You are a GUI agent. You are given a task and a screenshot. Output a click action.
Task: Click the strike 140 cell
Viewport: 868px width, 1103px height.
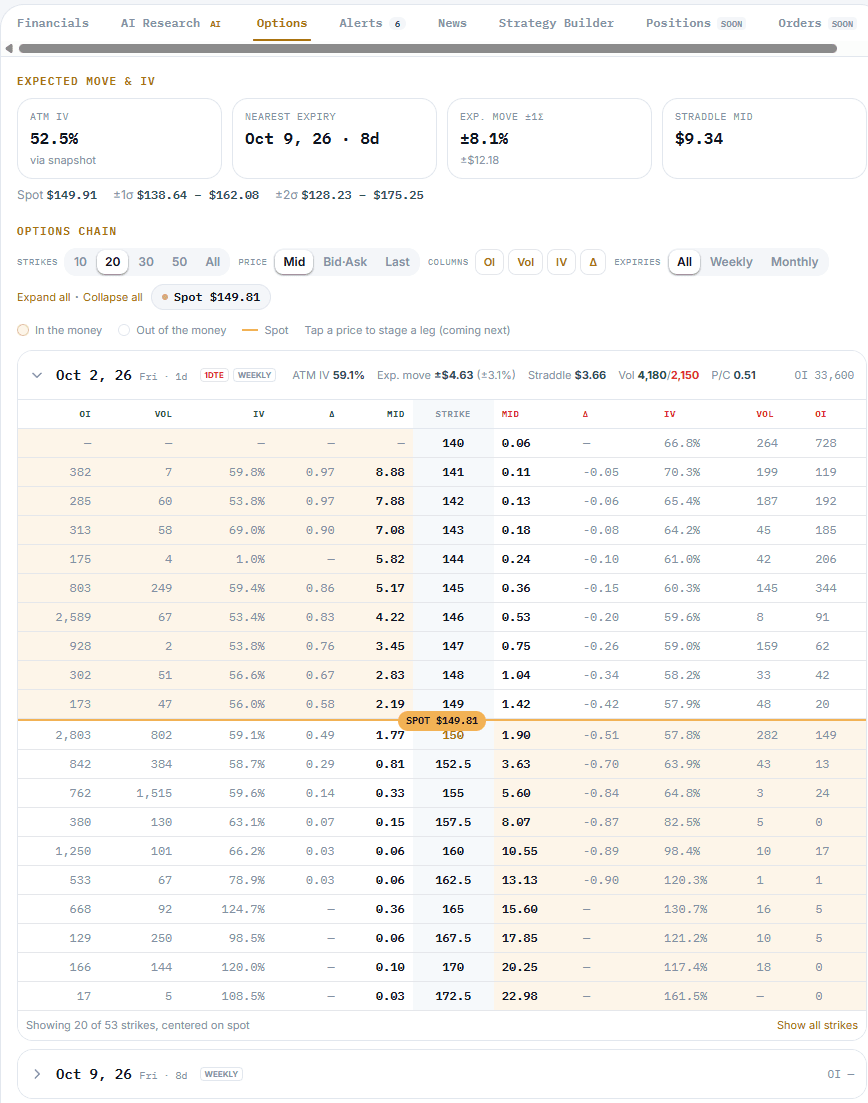pos(453,443)
